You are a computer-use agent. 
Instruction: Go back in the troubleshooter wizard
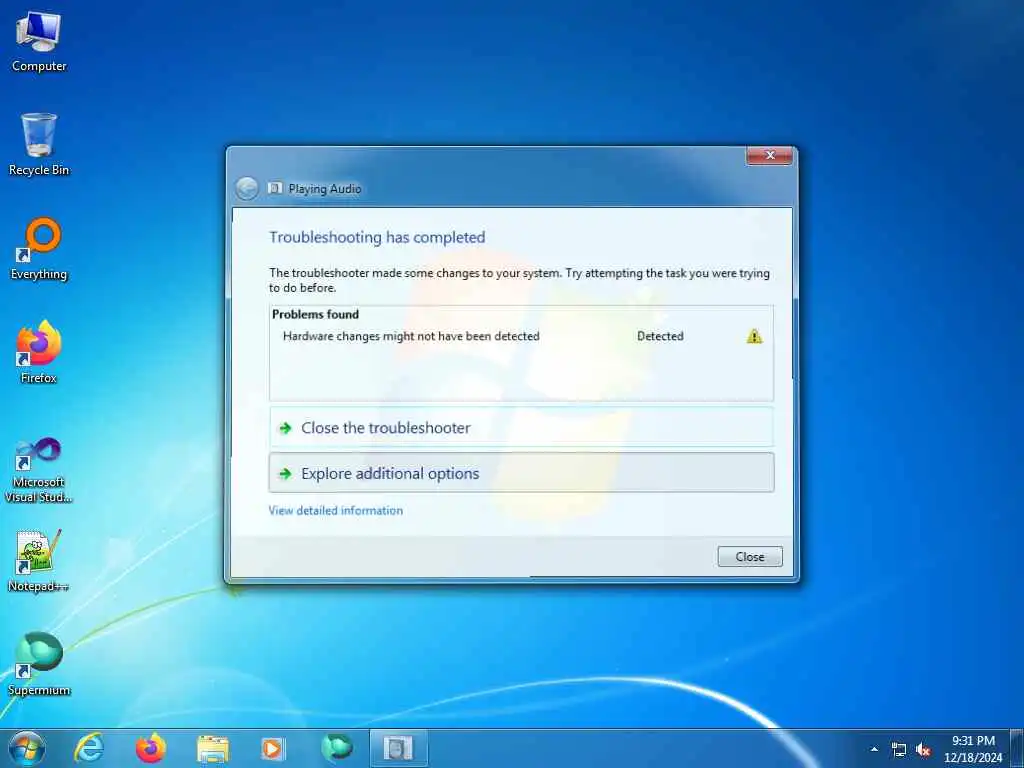coord(247,189)
